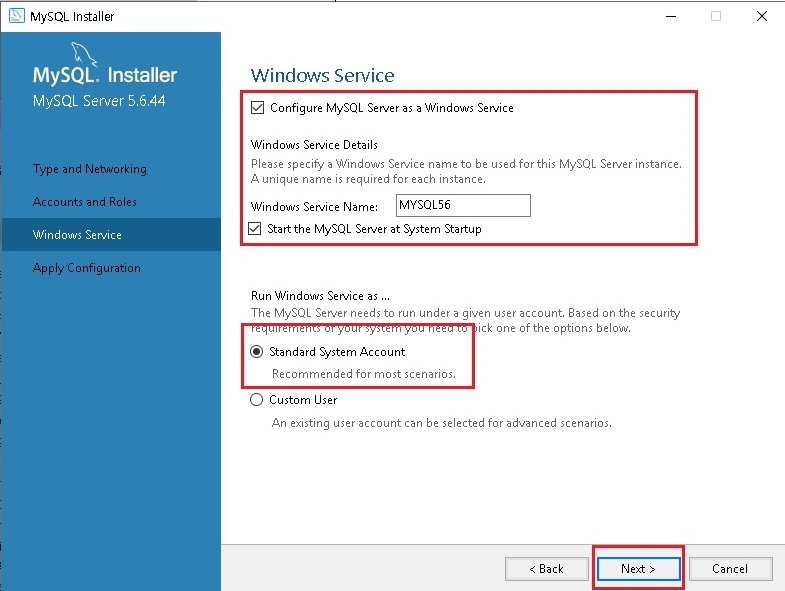Jump to Apply Configuration step

[87, 268]
